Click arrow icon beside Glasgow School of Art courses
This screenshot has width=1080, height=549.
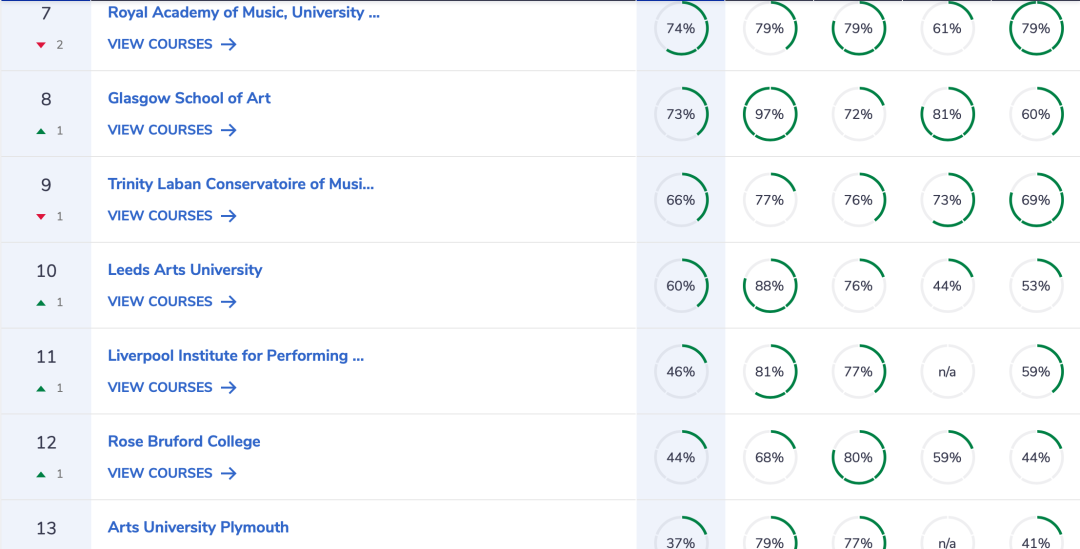pyautogui.click(x=229, y=130)
